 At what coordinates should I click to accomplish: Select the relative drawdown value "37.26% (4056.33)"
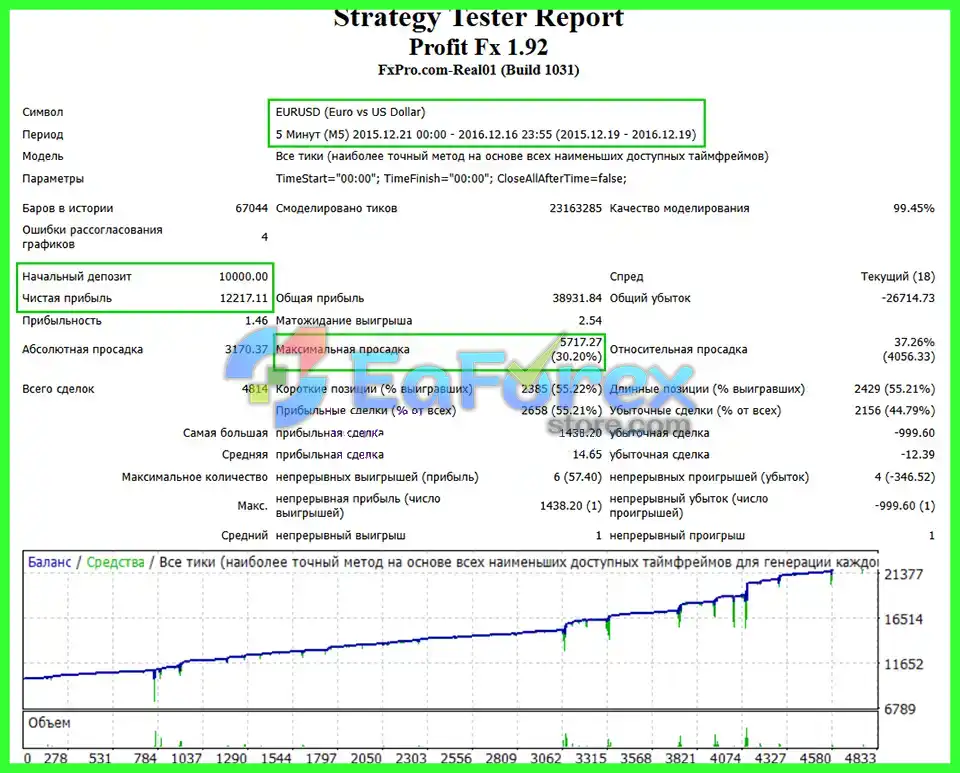(x=909, y=349)
